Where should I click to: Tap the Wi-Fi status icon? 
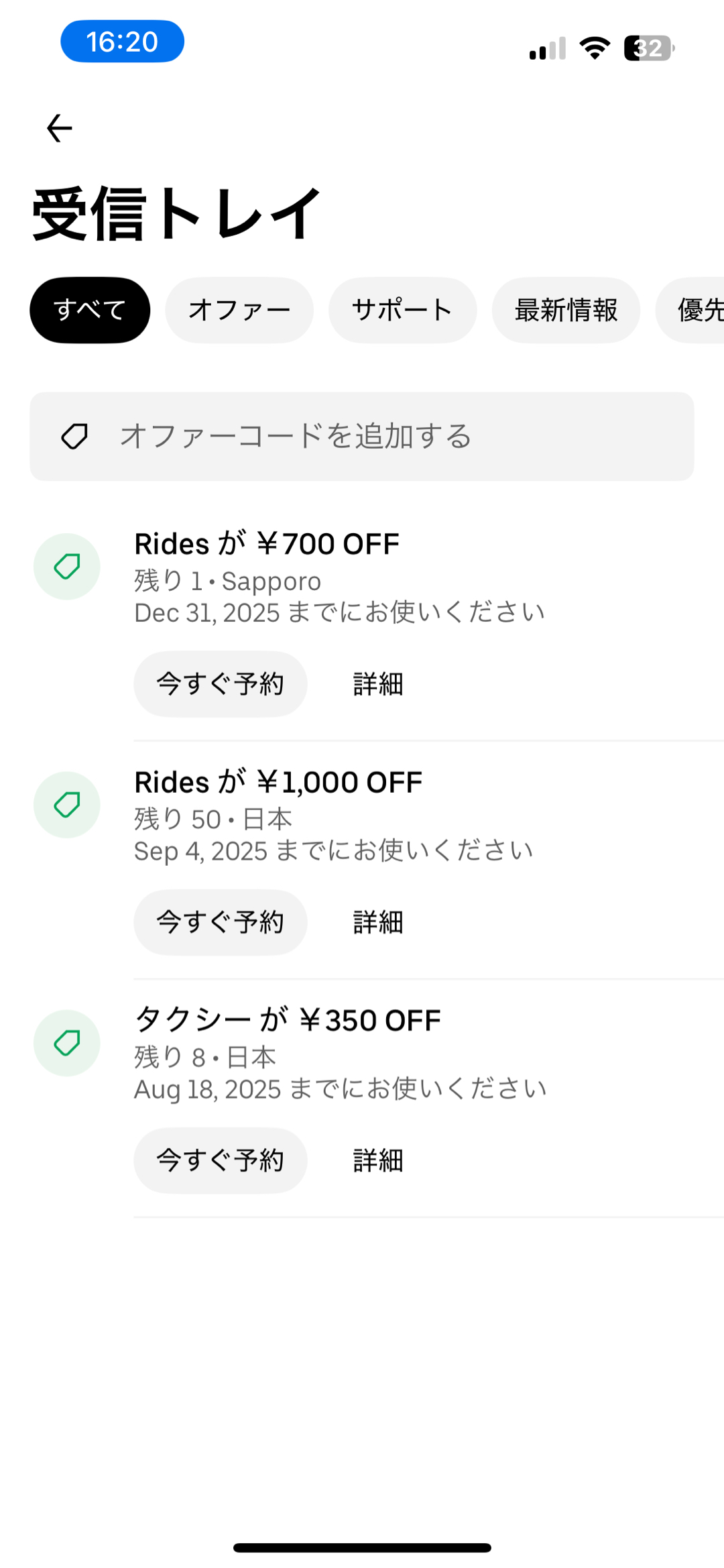pos(595,48)
